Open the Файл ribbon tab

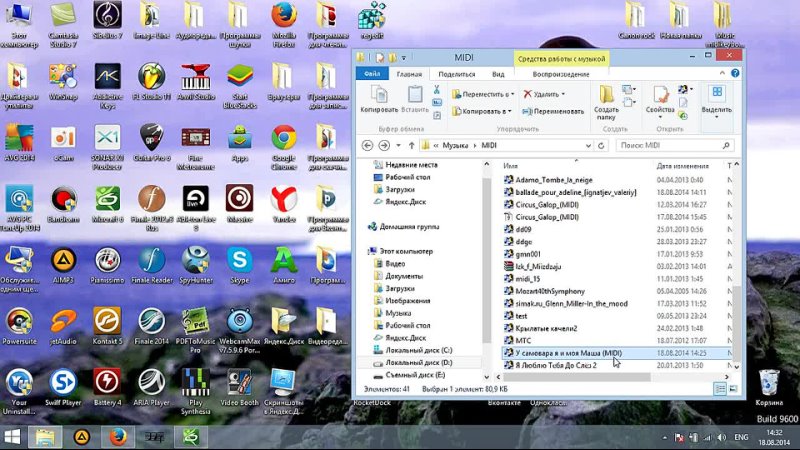point(372,73)
